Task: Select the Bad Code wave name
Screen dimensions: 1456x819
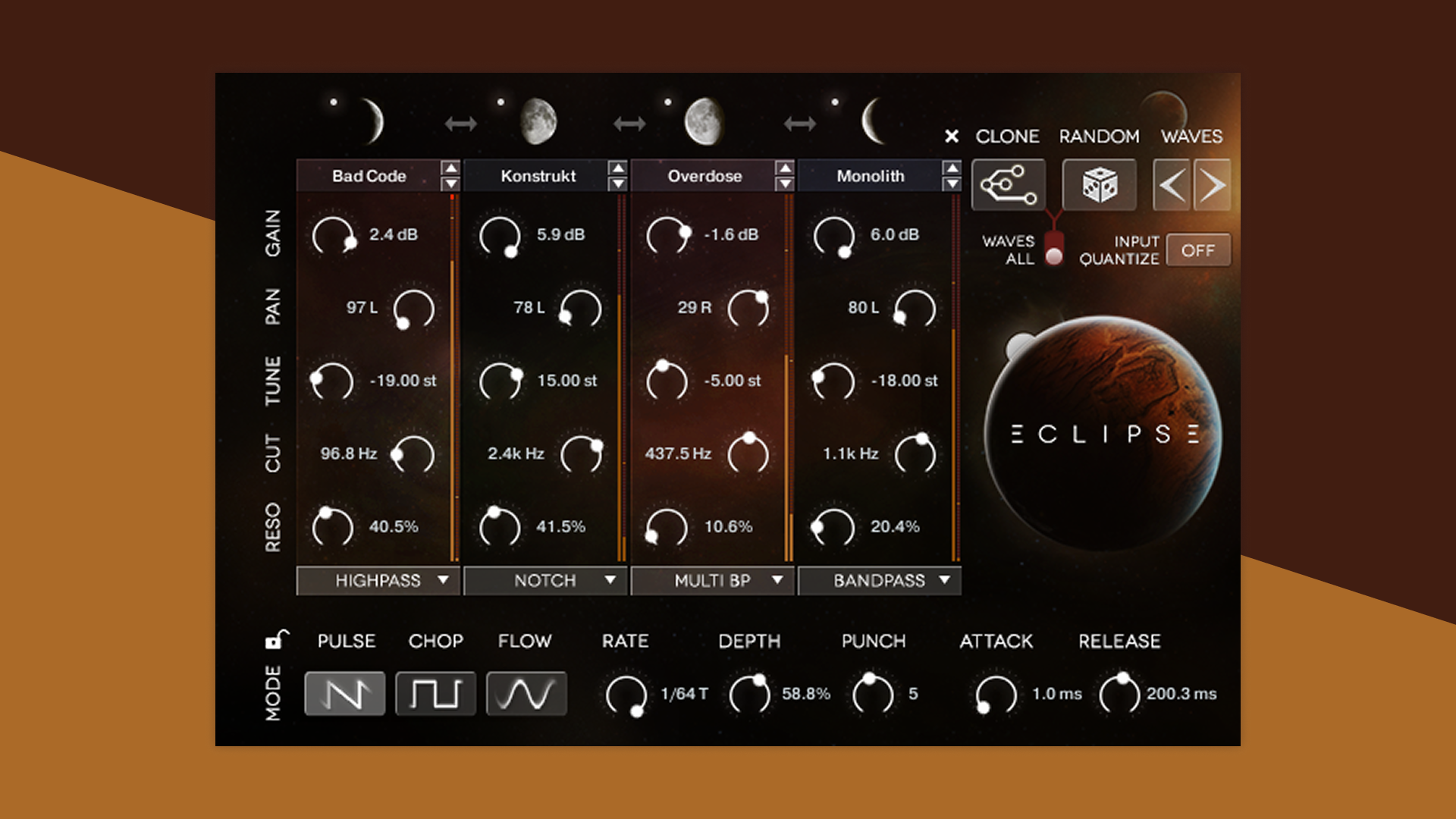Action: [x=369, y=176]
